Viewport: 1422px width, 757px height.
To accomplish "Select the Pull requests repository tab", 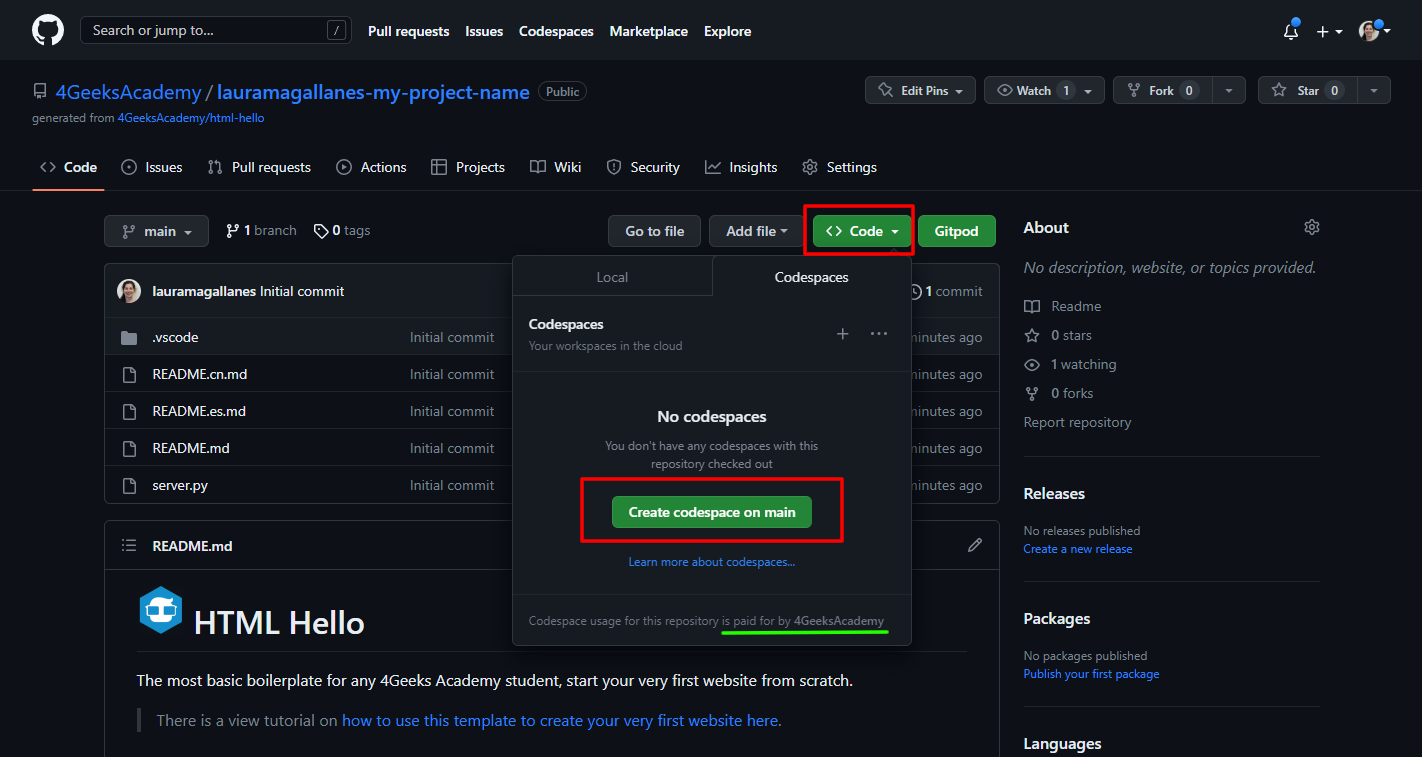I will (x=259, y=167).
